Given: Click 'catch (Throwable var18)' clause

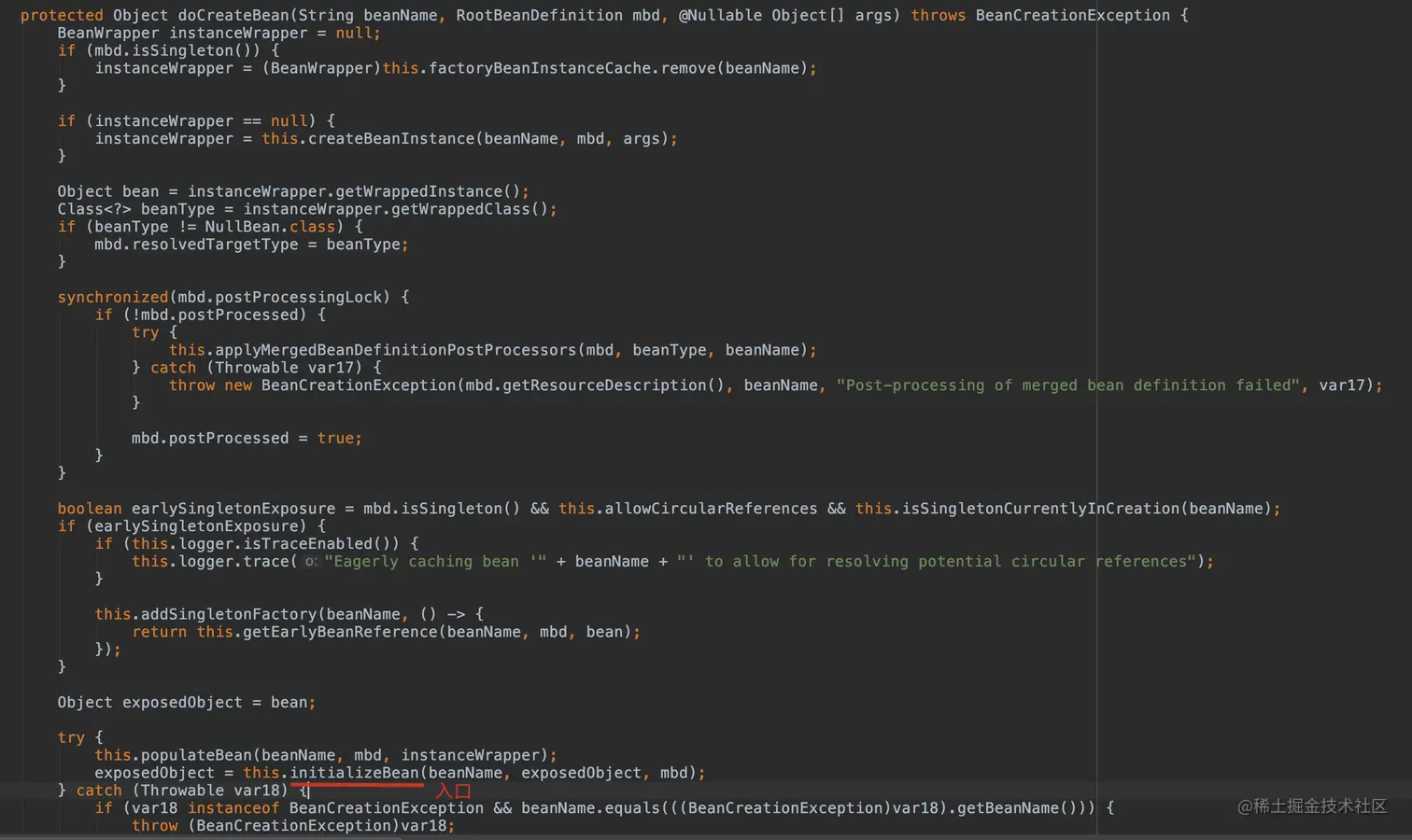Looking at the screenshot, I should coord(182,791).
